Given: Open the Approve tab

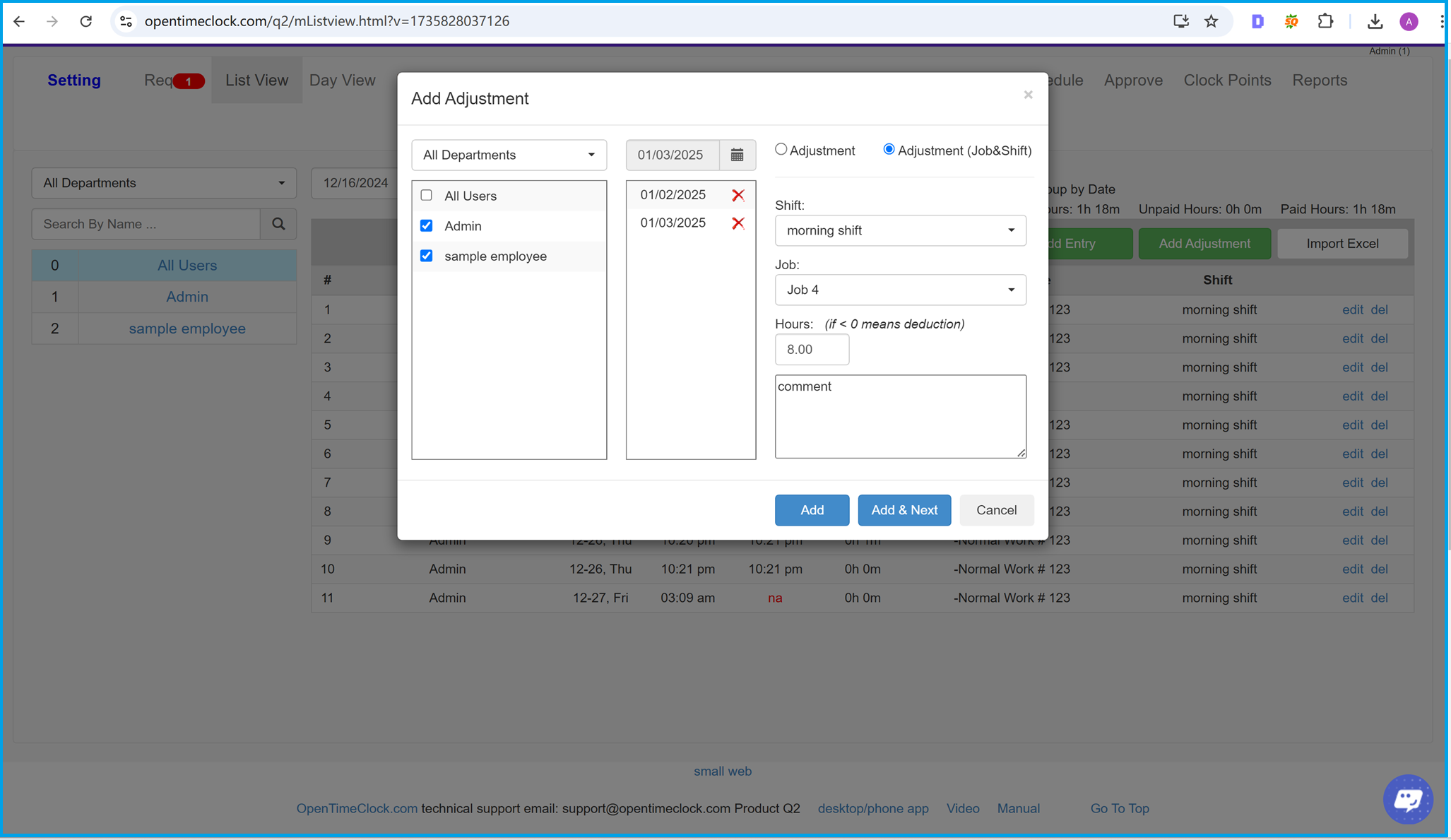Looking at the screenshot, I should point(1133,80).
